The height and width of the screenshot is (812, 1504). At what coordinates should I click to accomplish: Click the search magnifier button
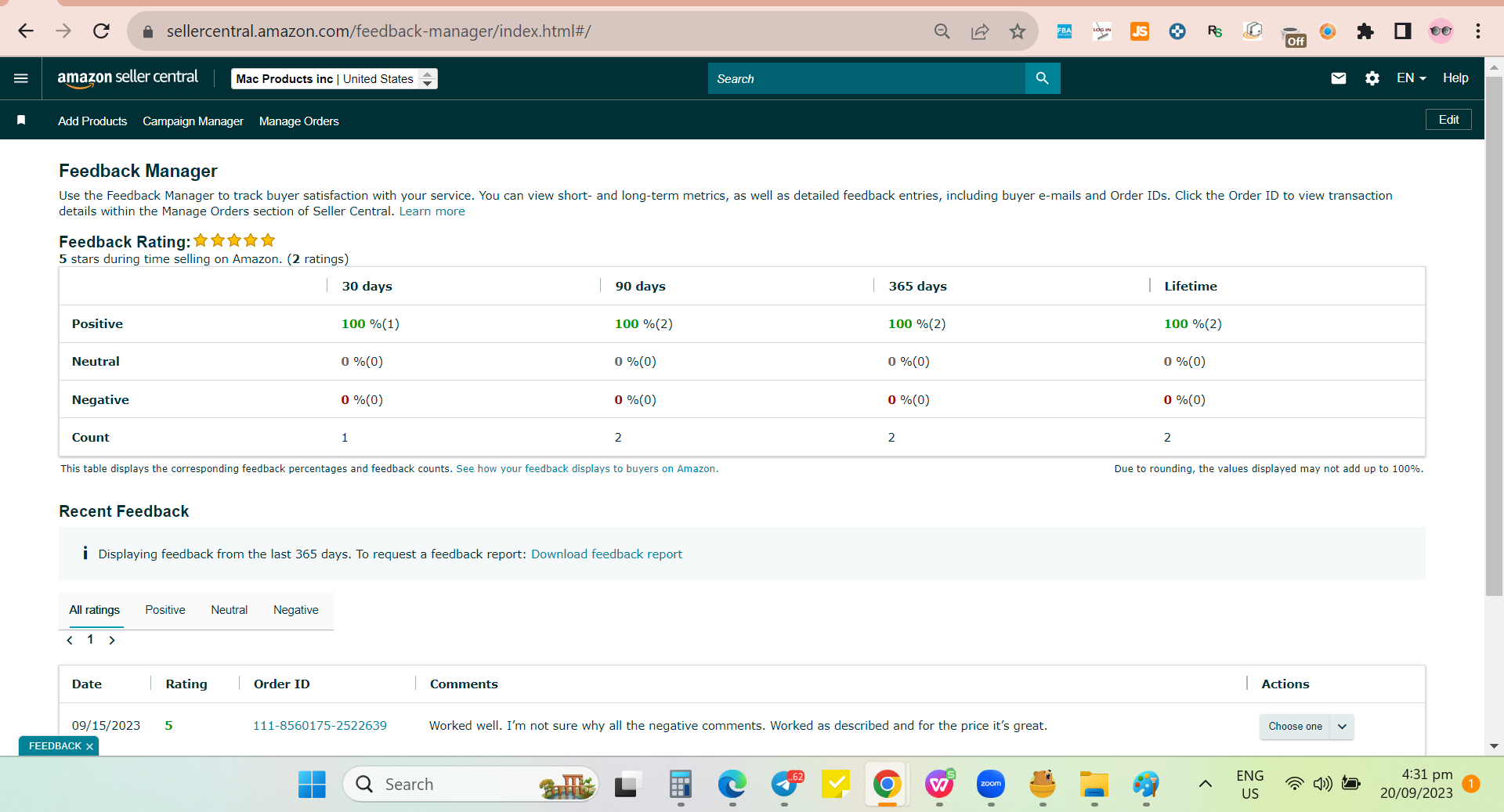[x=1042, y=78]
